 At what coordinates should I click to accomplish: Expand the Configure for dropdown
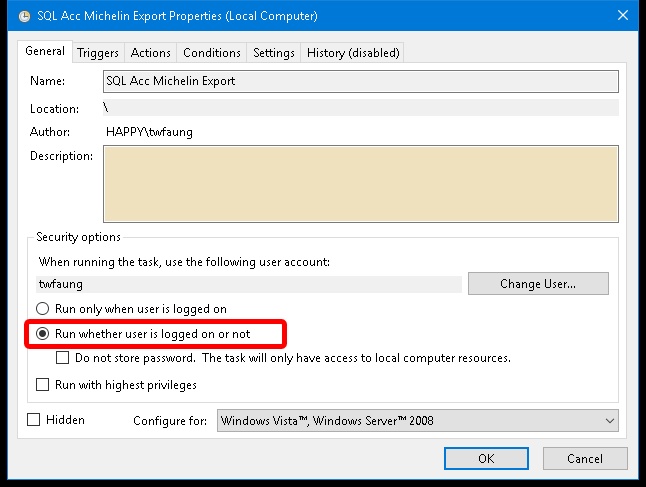[x=417, y=421]
